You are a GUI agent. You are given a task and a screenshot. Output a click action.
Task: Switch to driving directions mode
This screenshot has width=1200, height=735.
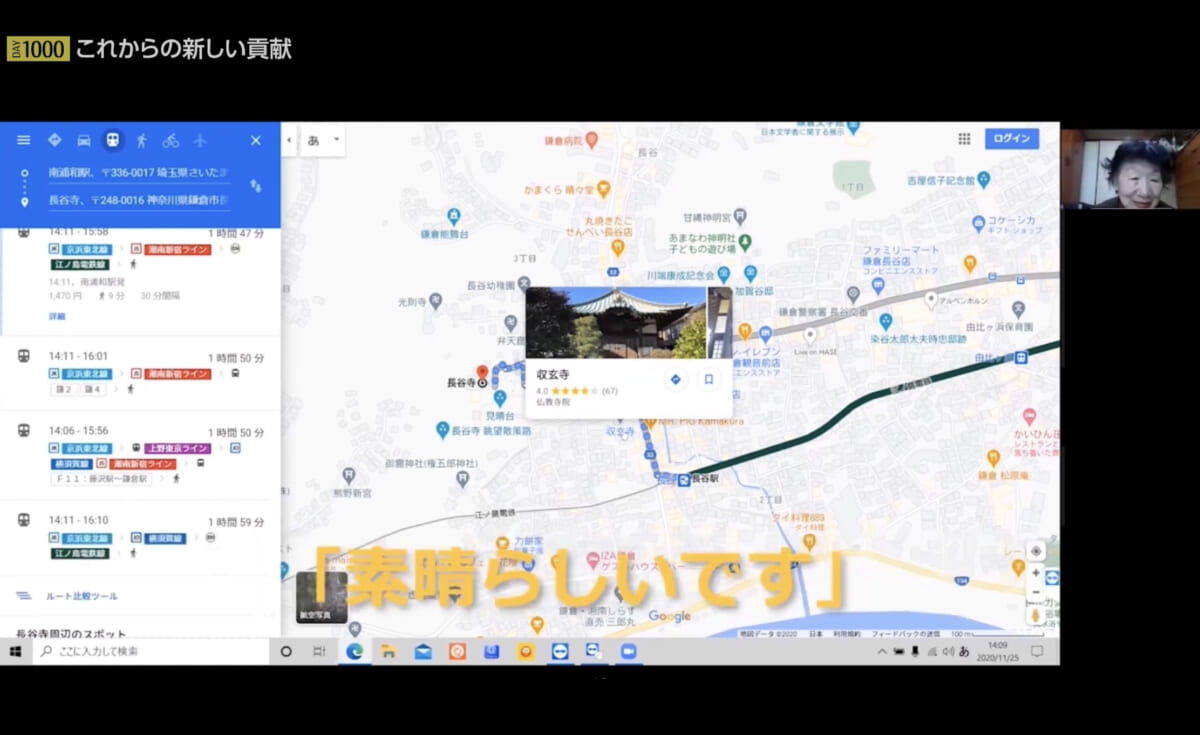point(84,140)
